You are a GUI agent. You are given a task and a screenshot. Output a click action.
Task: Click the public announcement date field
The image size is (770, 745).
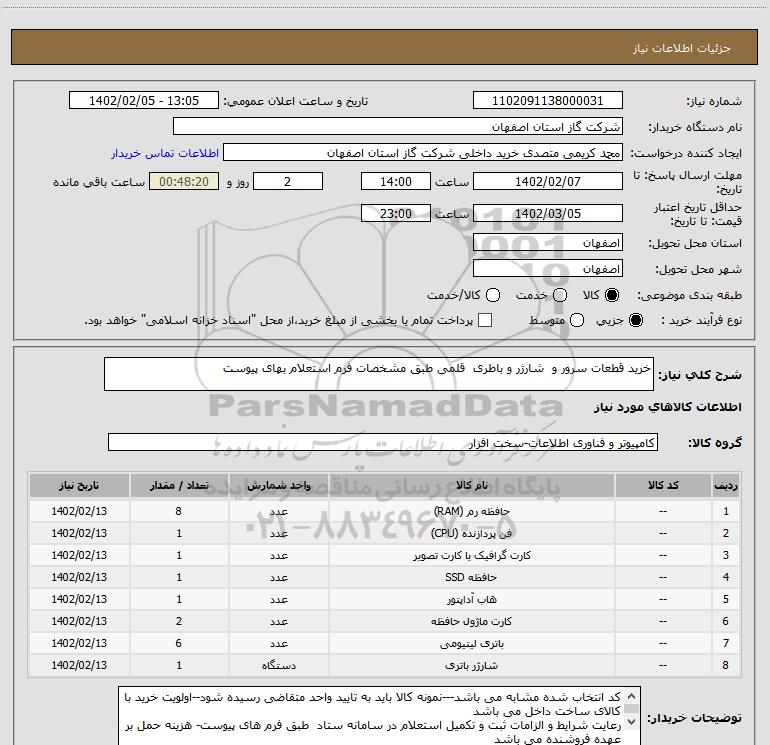click(x=144, y=100)
